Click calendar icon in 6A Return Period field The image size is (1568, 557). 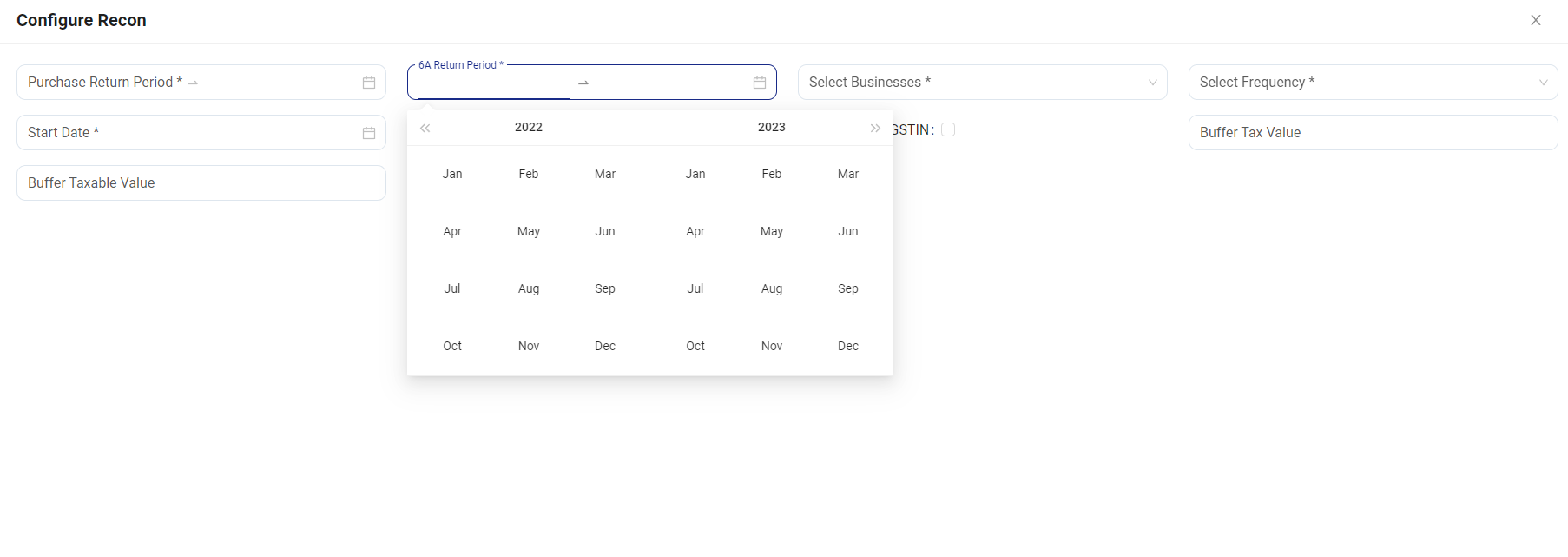760,83
